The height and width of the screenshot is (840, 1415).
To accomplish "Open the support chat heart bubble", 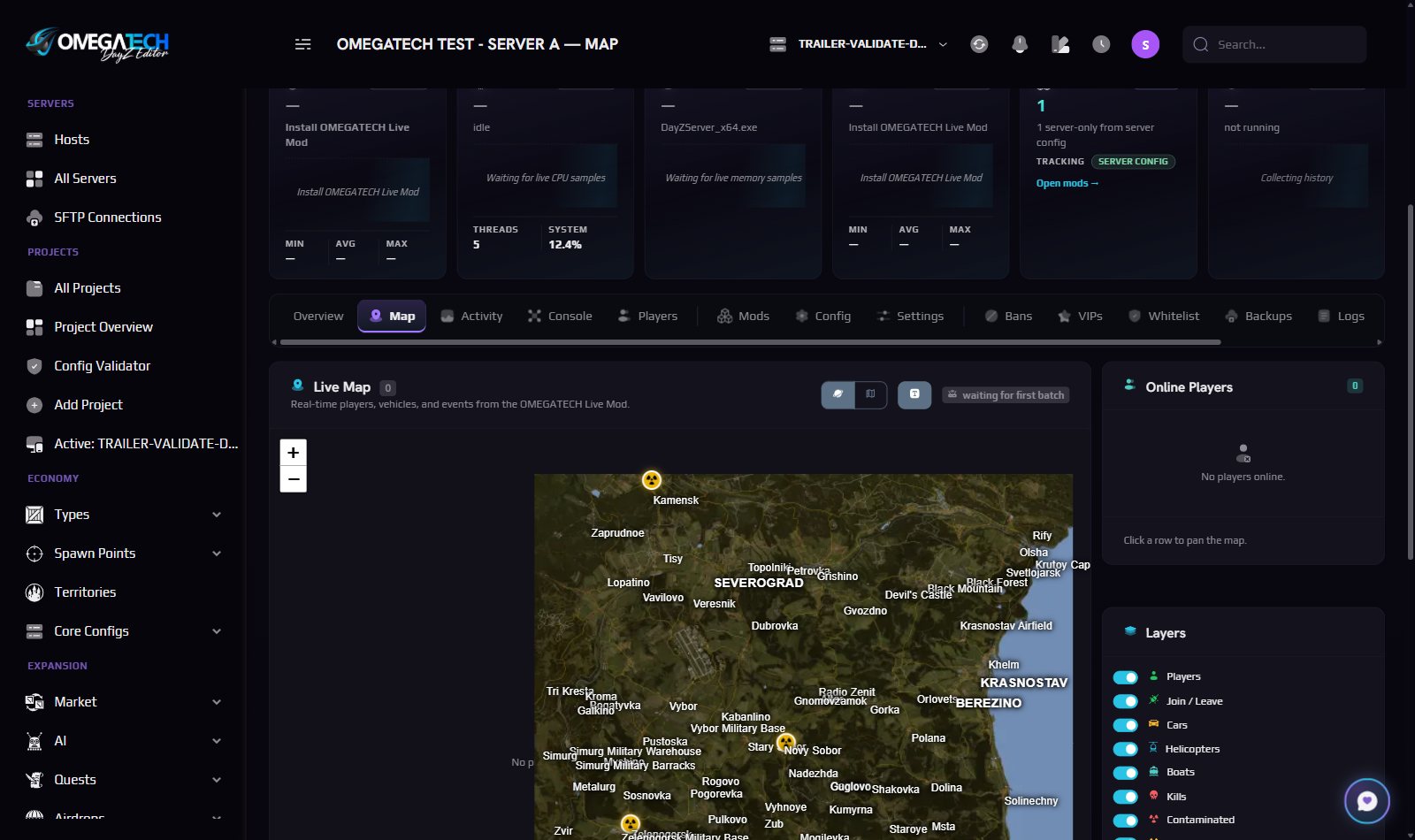I will click(x=1367, y=801).
